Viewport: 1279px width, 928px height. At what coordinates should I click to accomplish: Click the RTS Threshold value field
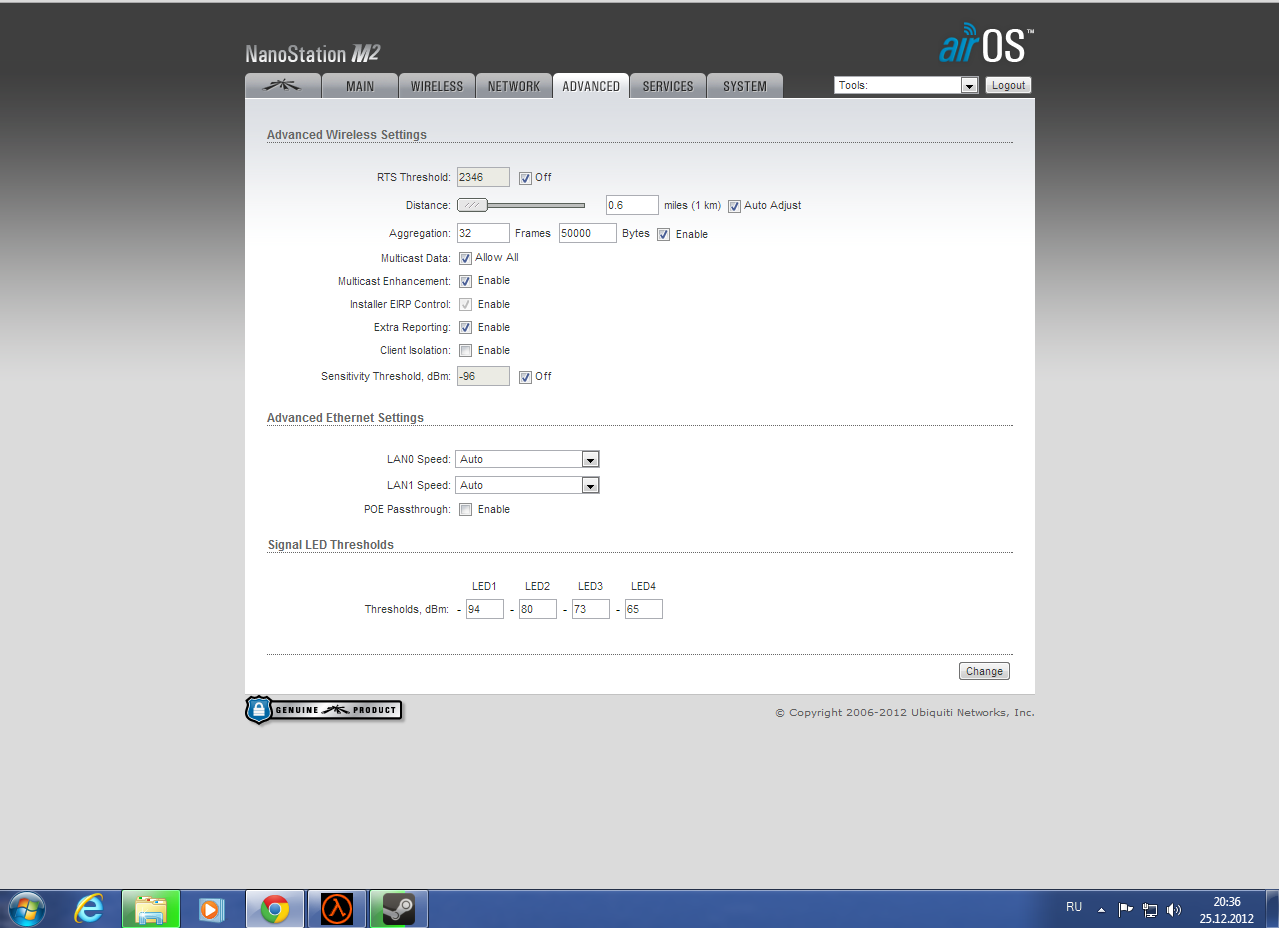[x=483, y=177]
